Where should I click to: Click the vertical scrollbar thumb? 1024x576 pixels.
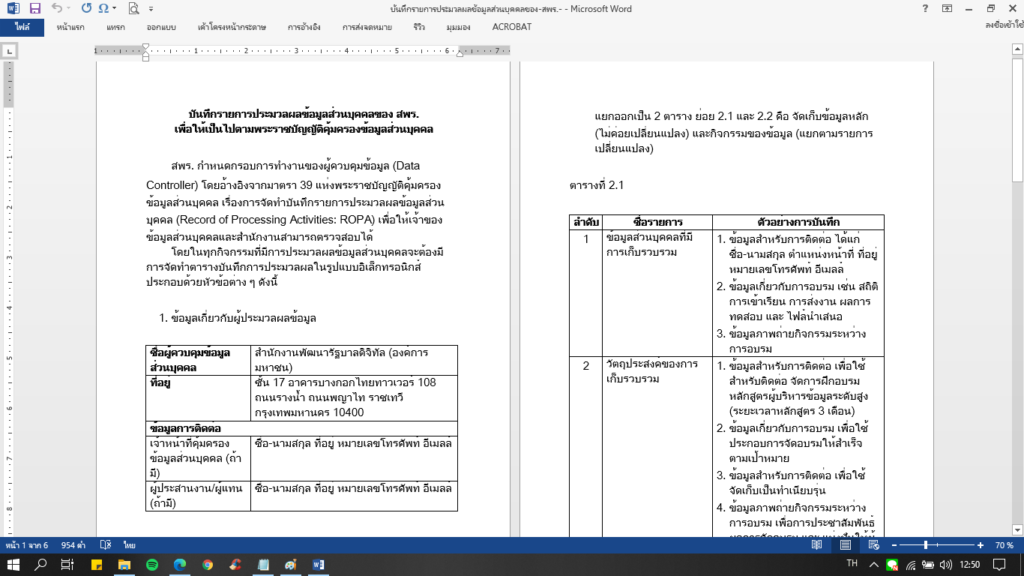pyautogui.click(x=1017, y=120)
